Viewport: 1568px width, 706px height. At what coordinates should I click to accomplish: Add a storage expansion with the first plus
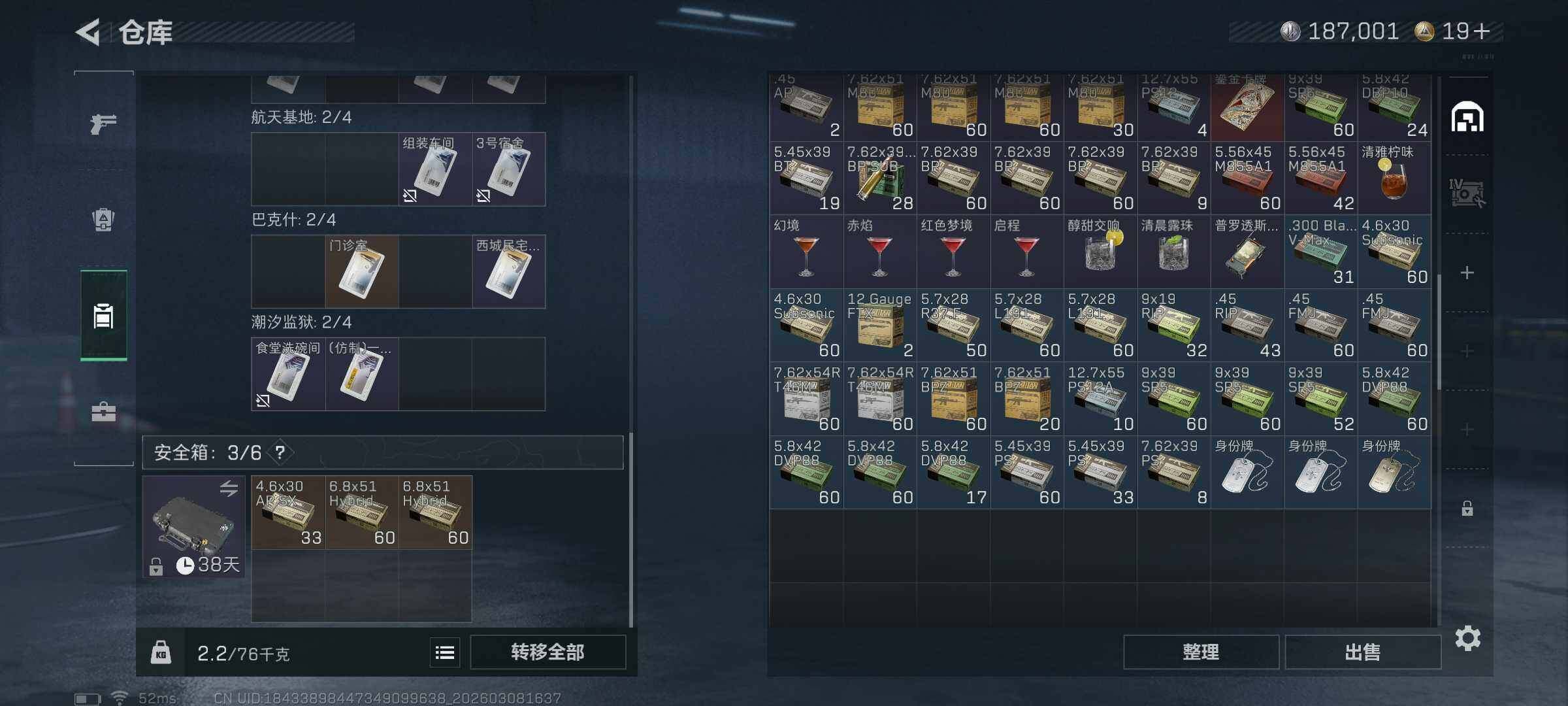click(x=1467, y=273)
